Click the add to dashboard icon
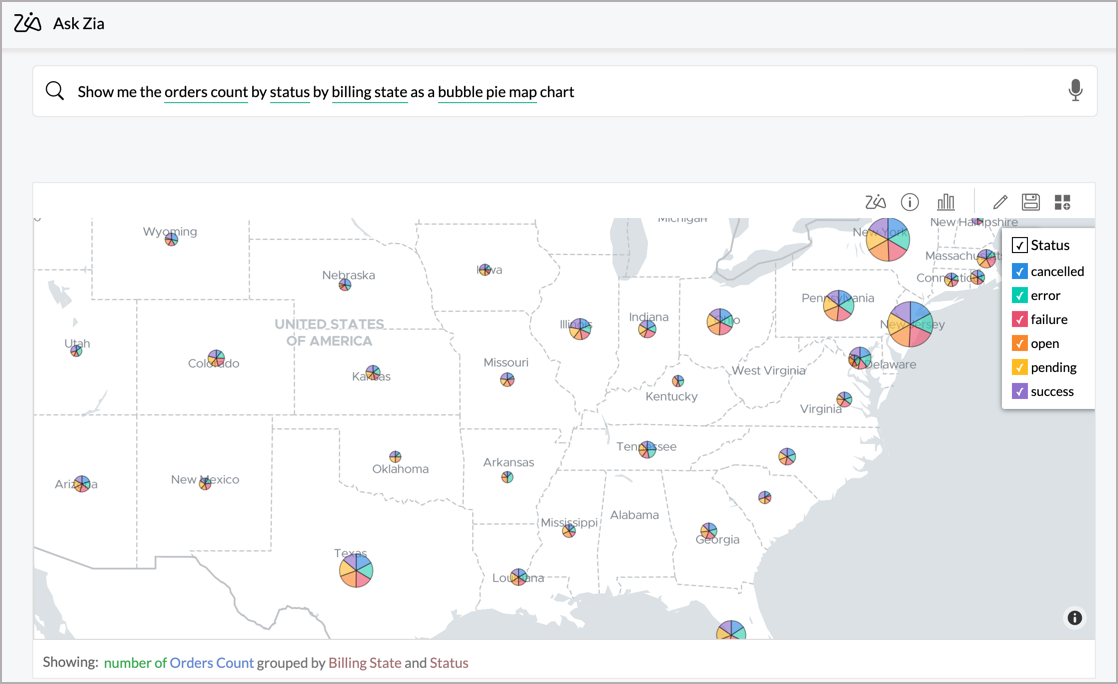Viewport: 1118px width, 684px height. pos(1062,202)
